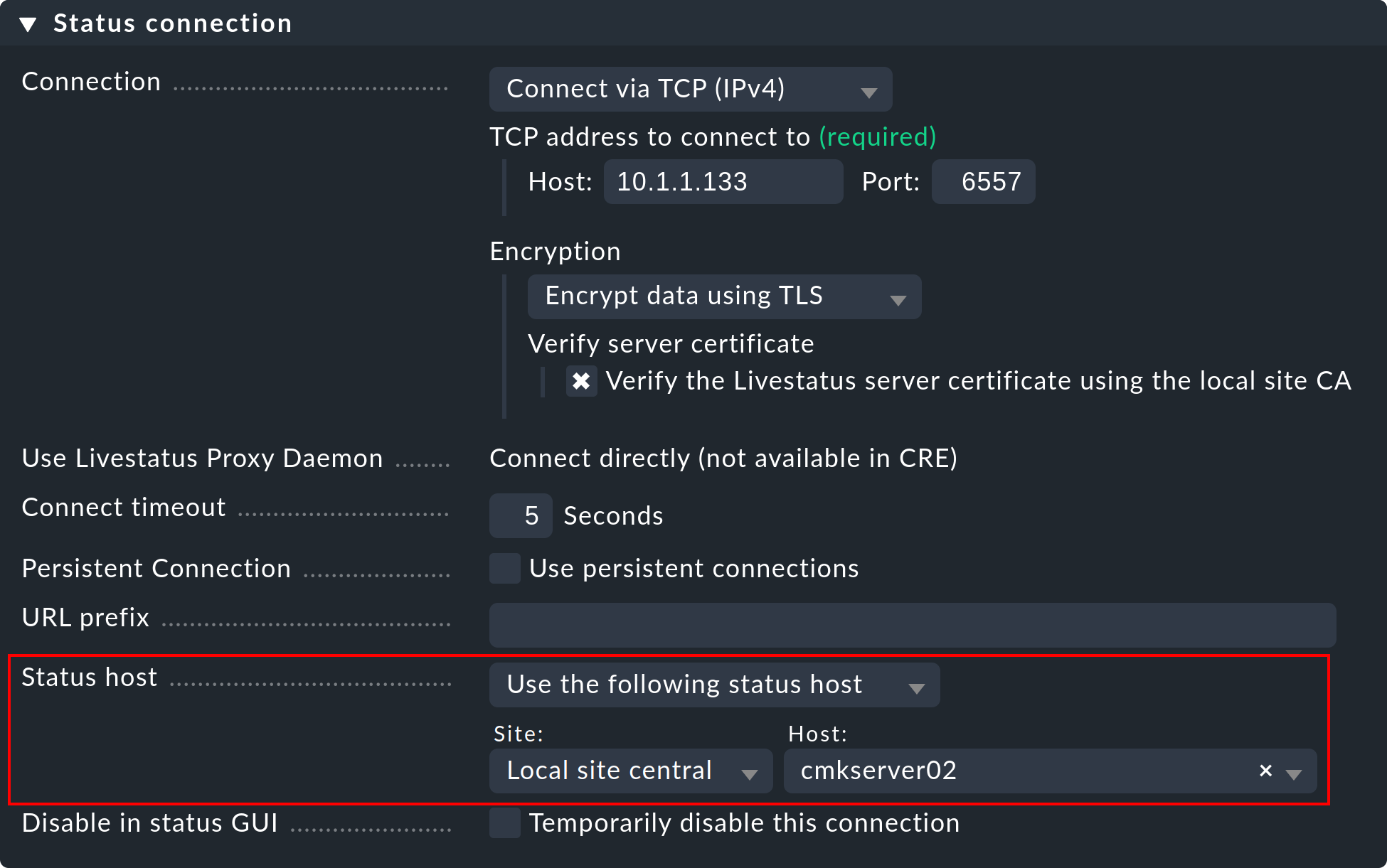
Task: Uncheck Verify the Livestatus server certificate
Action: (x=581, y=382)
